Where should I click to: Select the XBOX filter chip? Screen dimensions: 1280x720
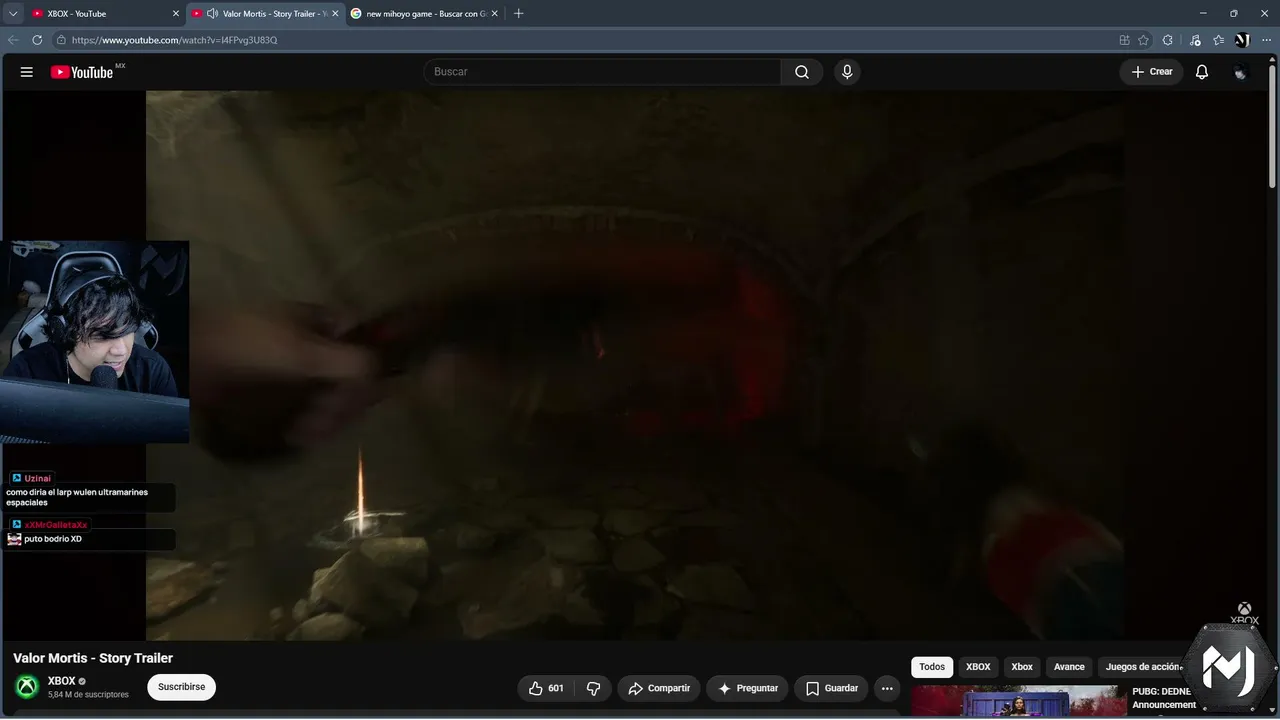click(978, 667)
